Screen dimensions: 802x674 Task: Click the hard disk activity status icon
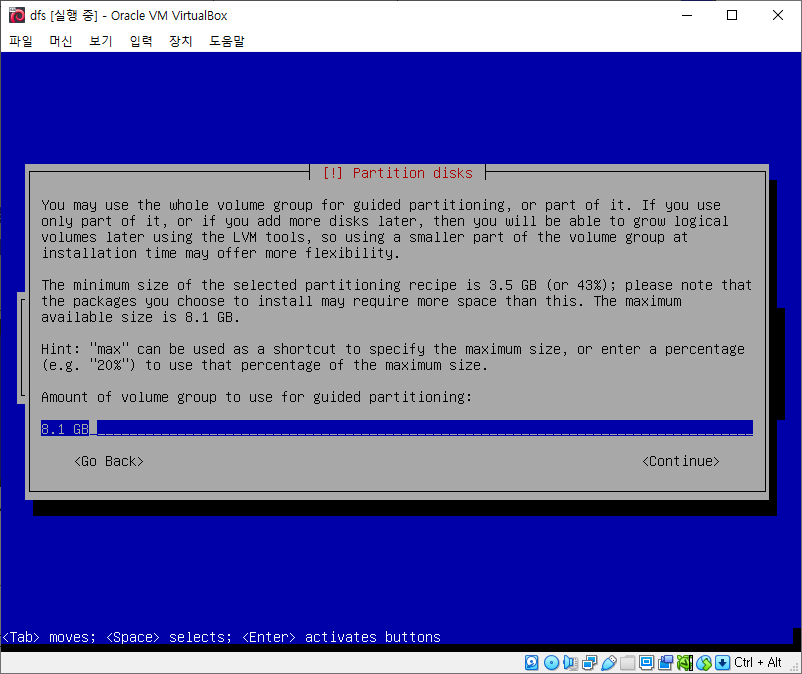click(531, 663)
